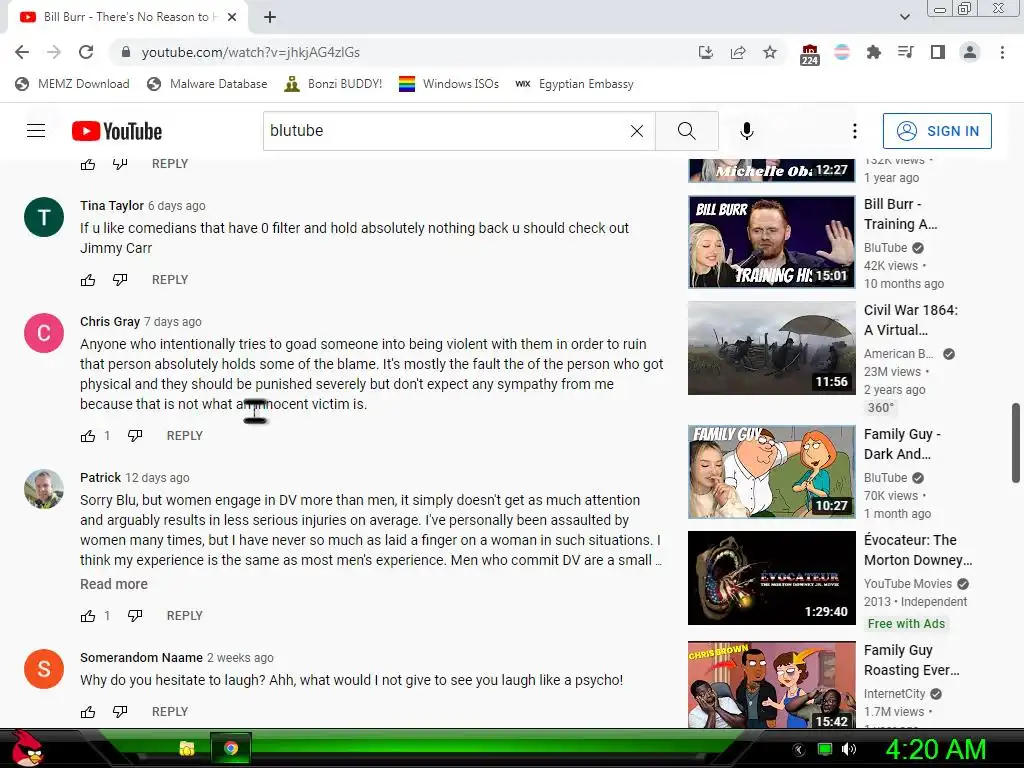Image resolution: width=1024 pixels, height=768 pixels.
Task: Click Somerandom Naame's avatar
Action: [44, 669]
